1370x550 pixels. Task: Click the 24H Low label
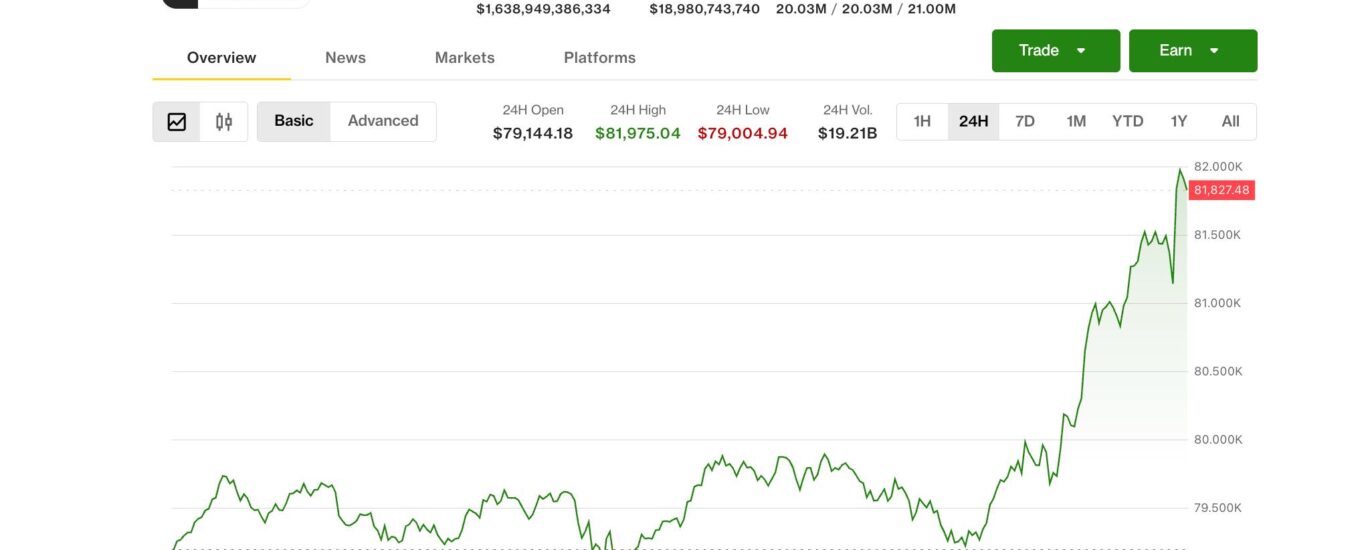tap(743, 110)
